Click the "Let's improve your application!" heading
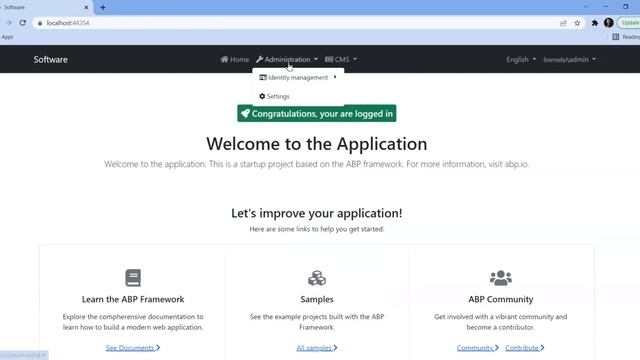Screen dimensions: 640x360 [317, 213]
